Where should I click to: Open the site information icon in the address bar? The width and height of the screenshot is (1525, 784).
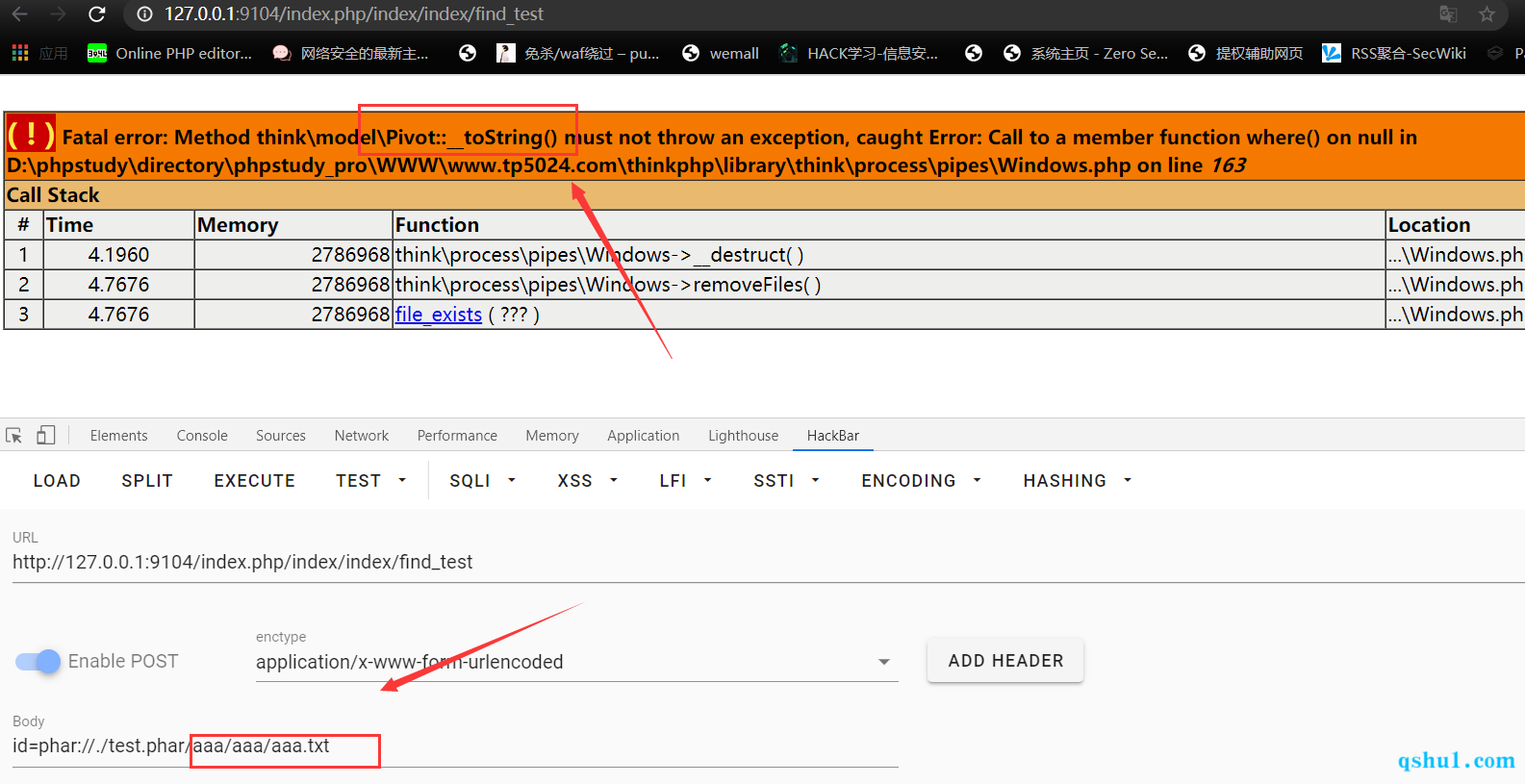point(144,14)
